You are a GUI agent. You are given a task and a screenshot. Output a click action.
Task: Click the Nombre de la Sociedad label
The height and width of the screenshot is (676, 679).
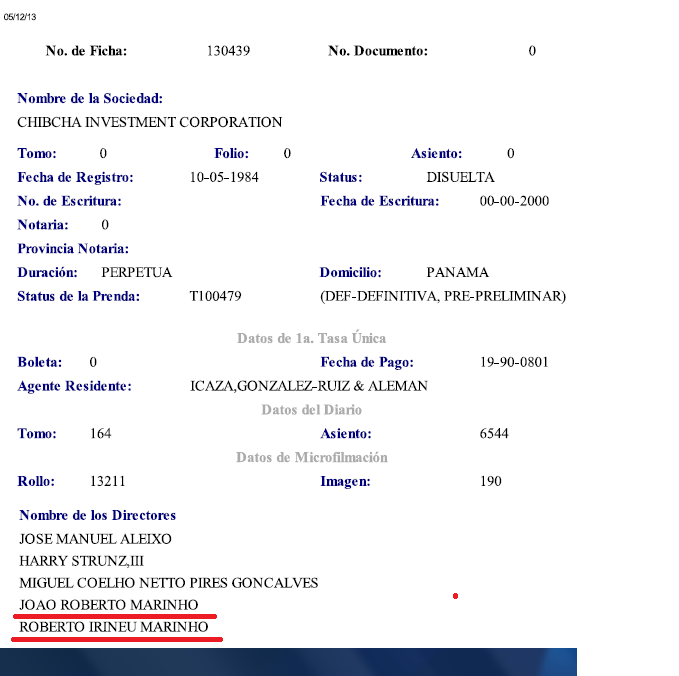pos(90,98)
